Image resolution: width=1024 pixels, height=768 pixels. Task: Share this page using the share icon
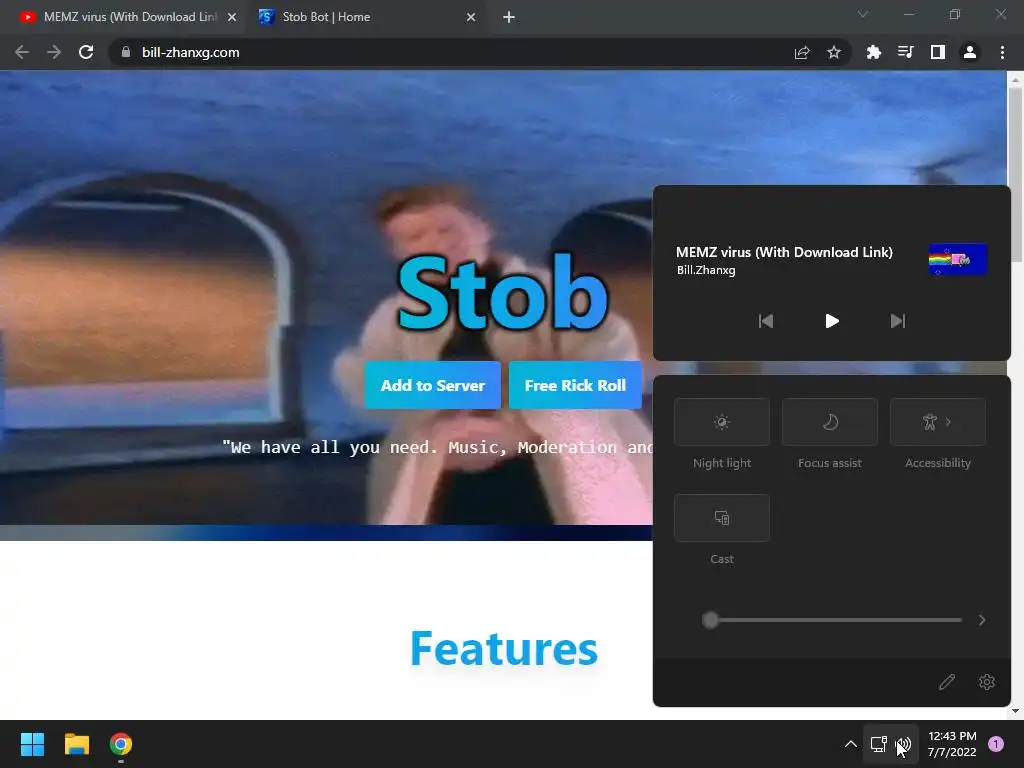tap(802, 52)
